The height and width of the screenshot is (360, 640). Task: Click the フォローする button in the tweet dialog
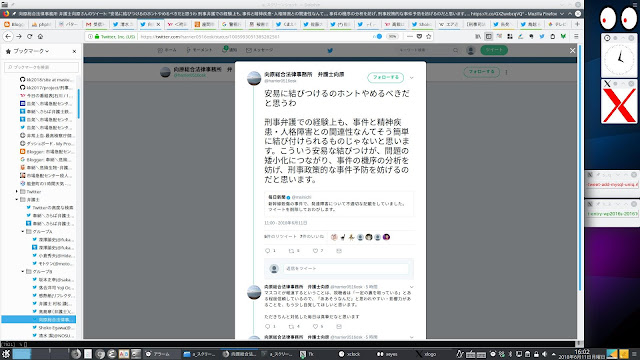[x=386, y=78]
